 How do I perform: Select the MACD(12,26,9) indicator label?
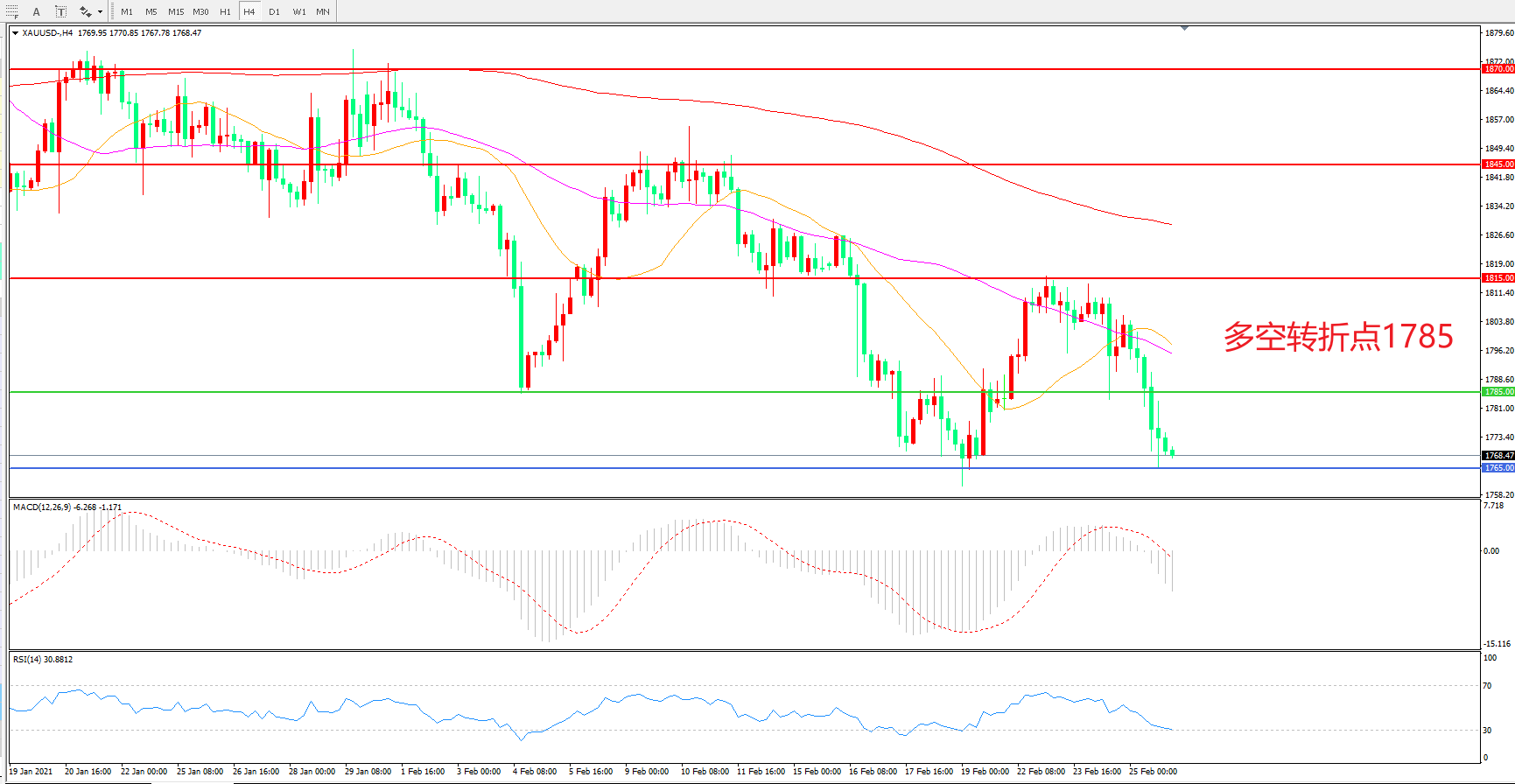pyautogui.click(x=41, y=507)
